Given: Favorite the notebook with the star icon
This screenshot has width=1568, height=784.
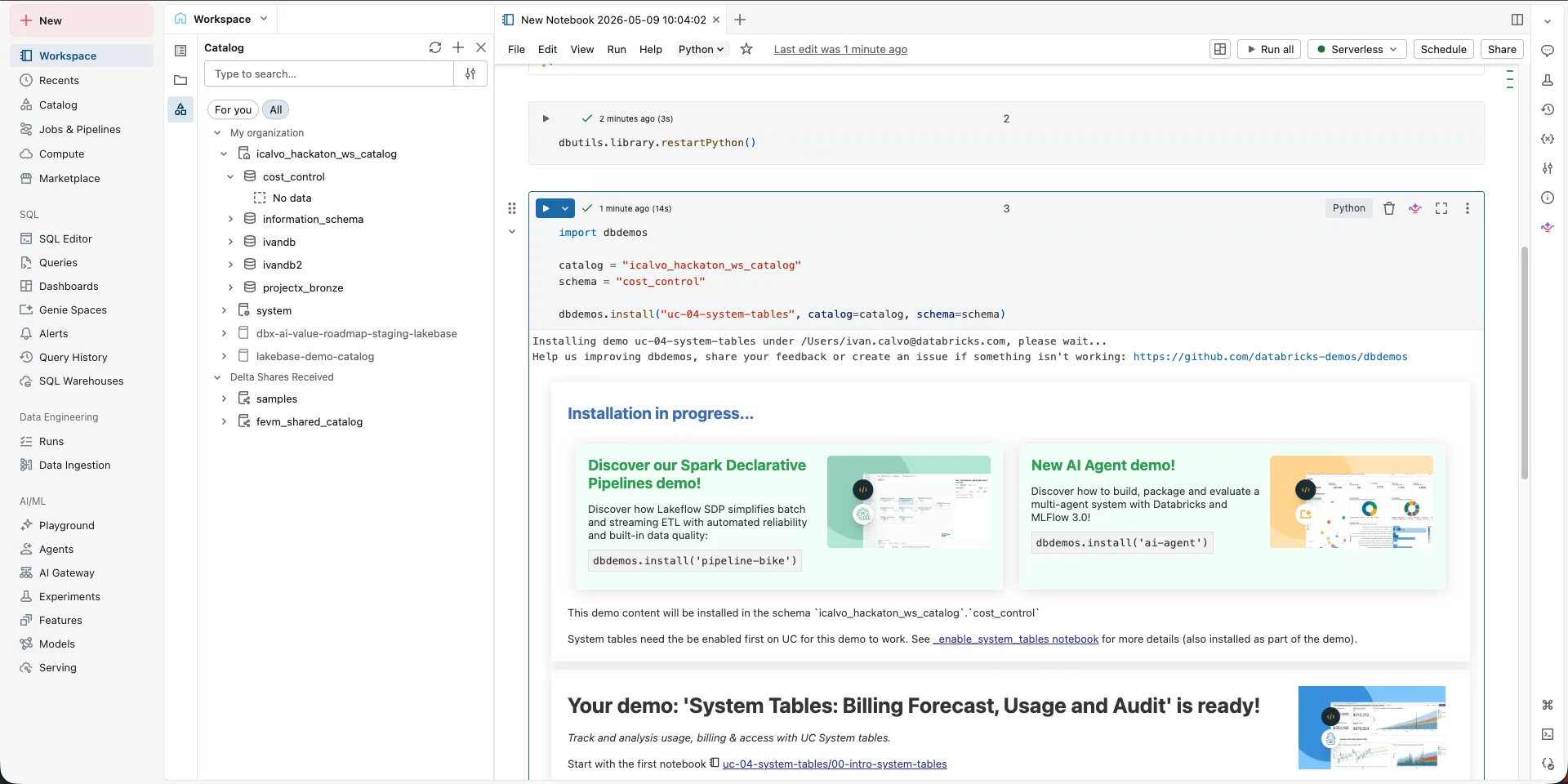Looking at the screenshot, I should tap(746, 49).
